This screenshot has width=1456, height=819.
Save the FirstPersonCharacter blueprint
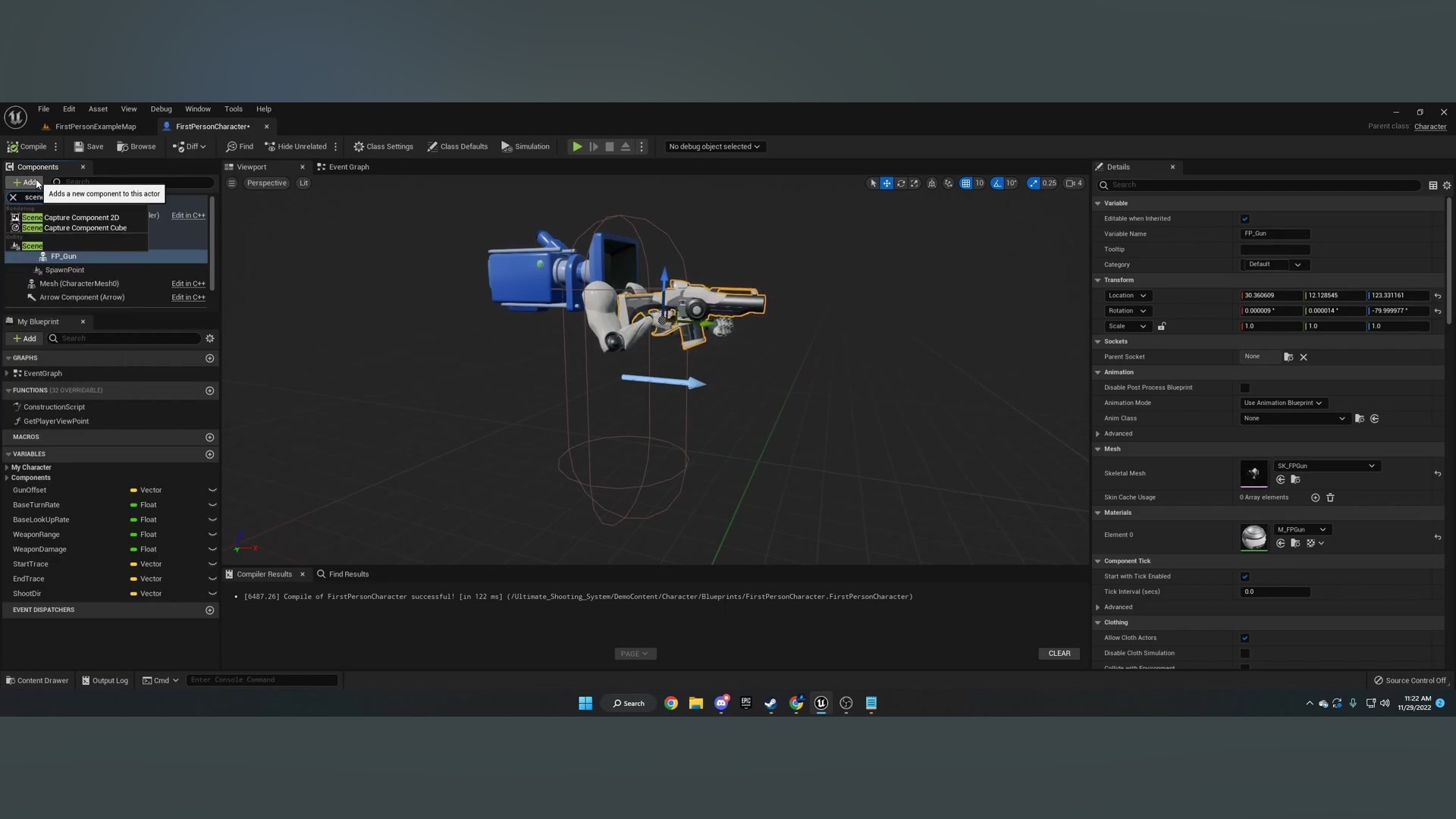89,146
